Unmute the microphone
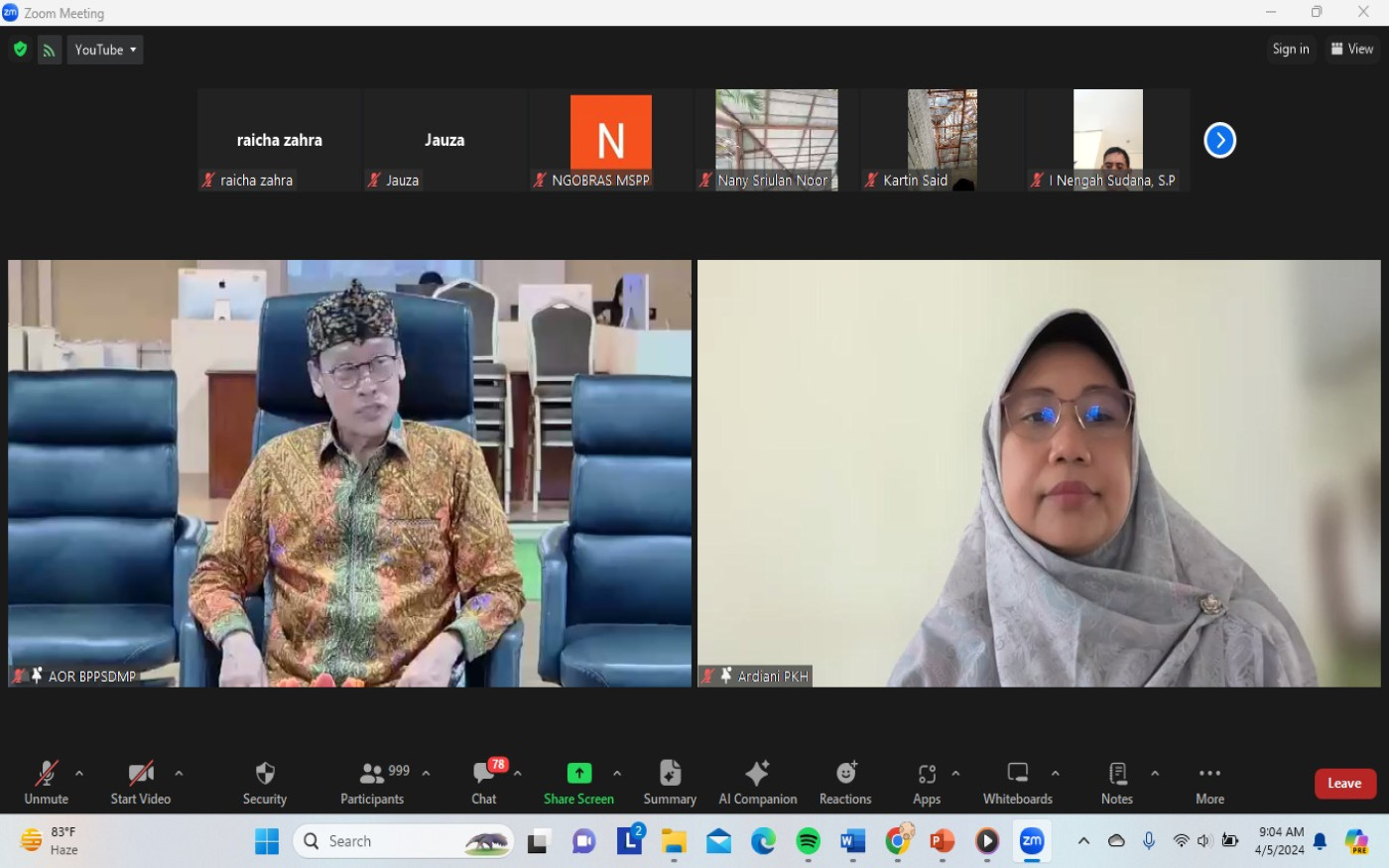This screenshot has height=868, width=1389. click(46, 782)
